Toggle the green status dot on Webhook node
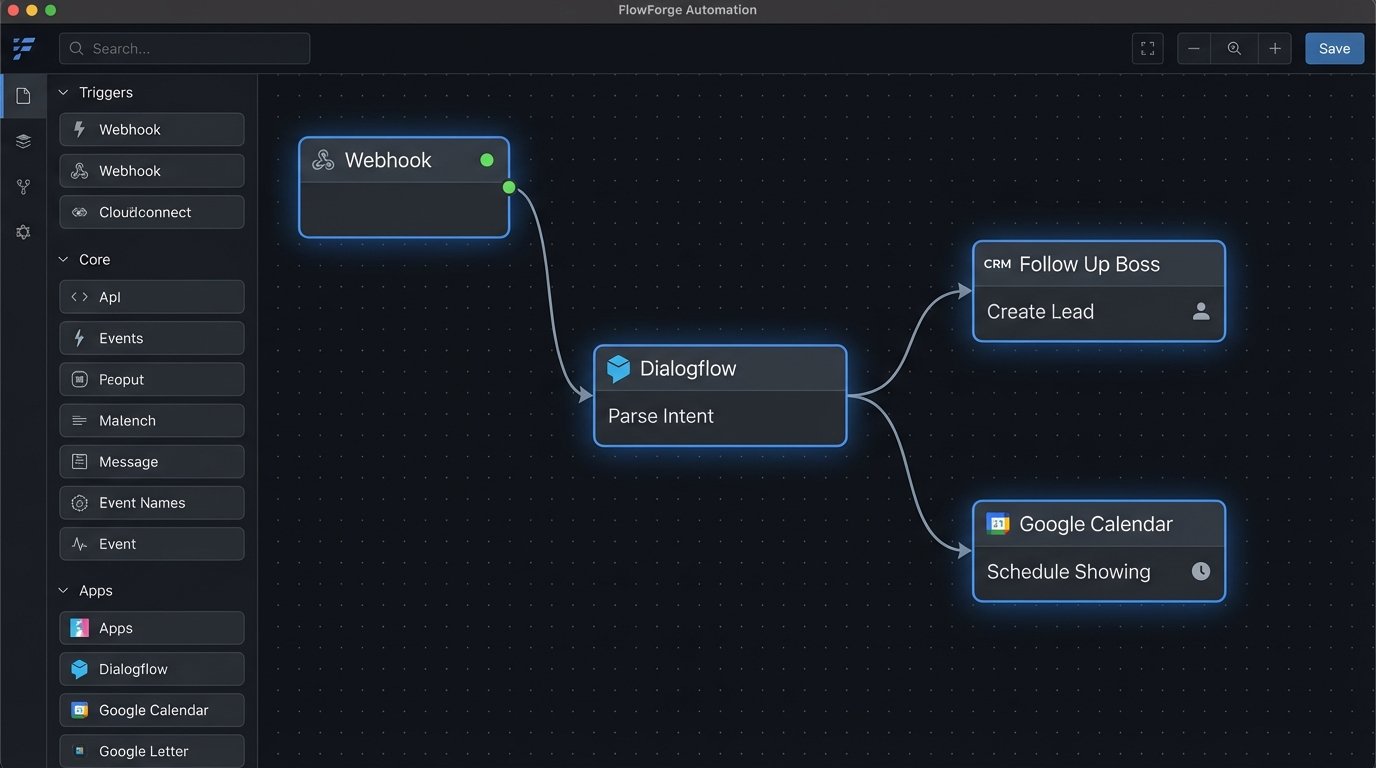 (x=487, y=160)
